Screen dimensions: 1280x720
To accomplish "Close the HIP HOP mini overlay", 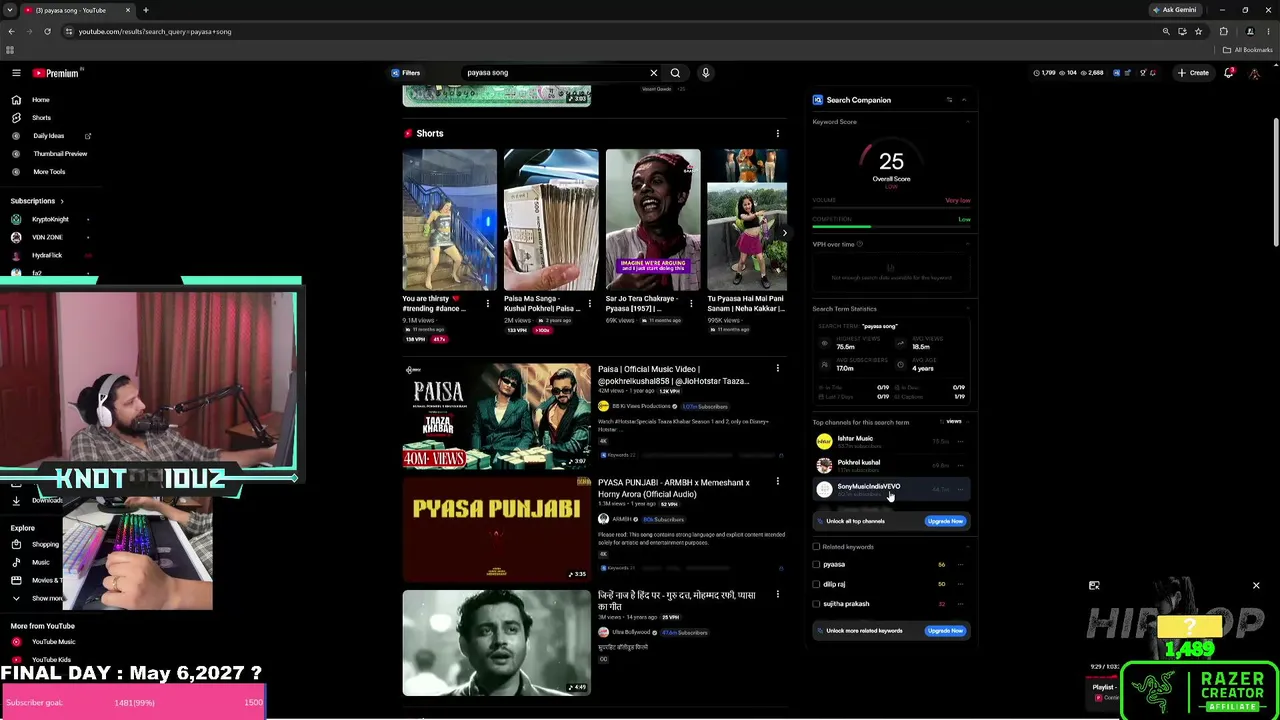I will [1256, 586].
